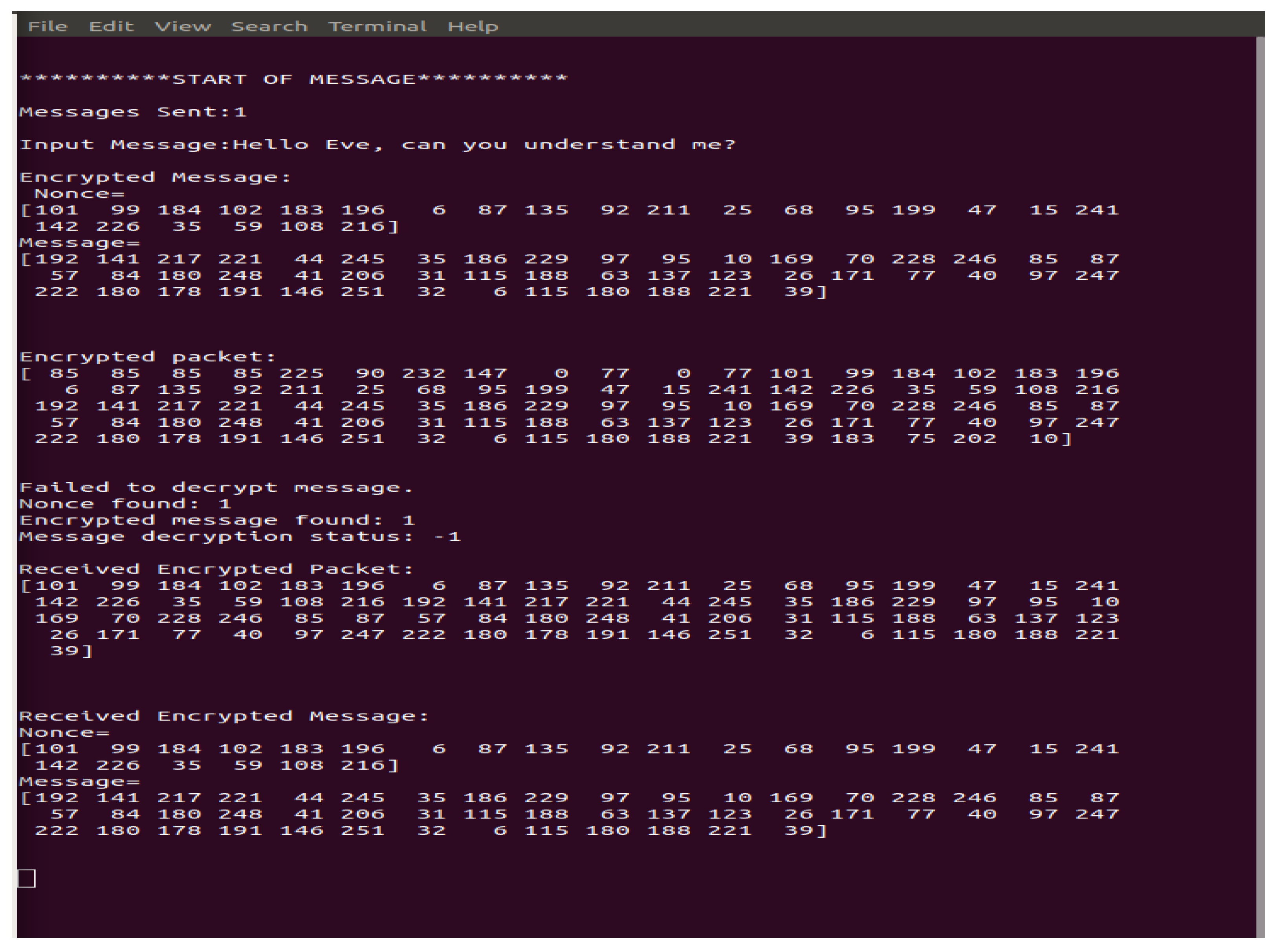The height and width of the screenshot is (952, 1279).
Task: Click 'Received Encrypted Message:' heading
Action: point(224,716)
